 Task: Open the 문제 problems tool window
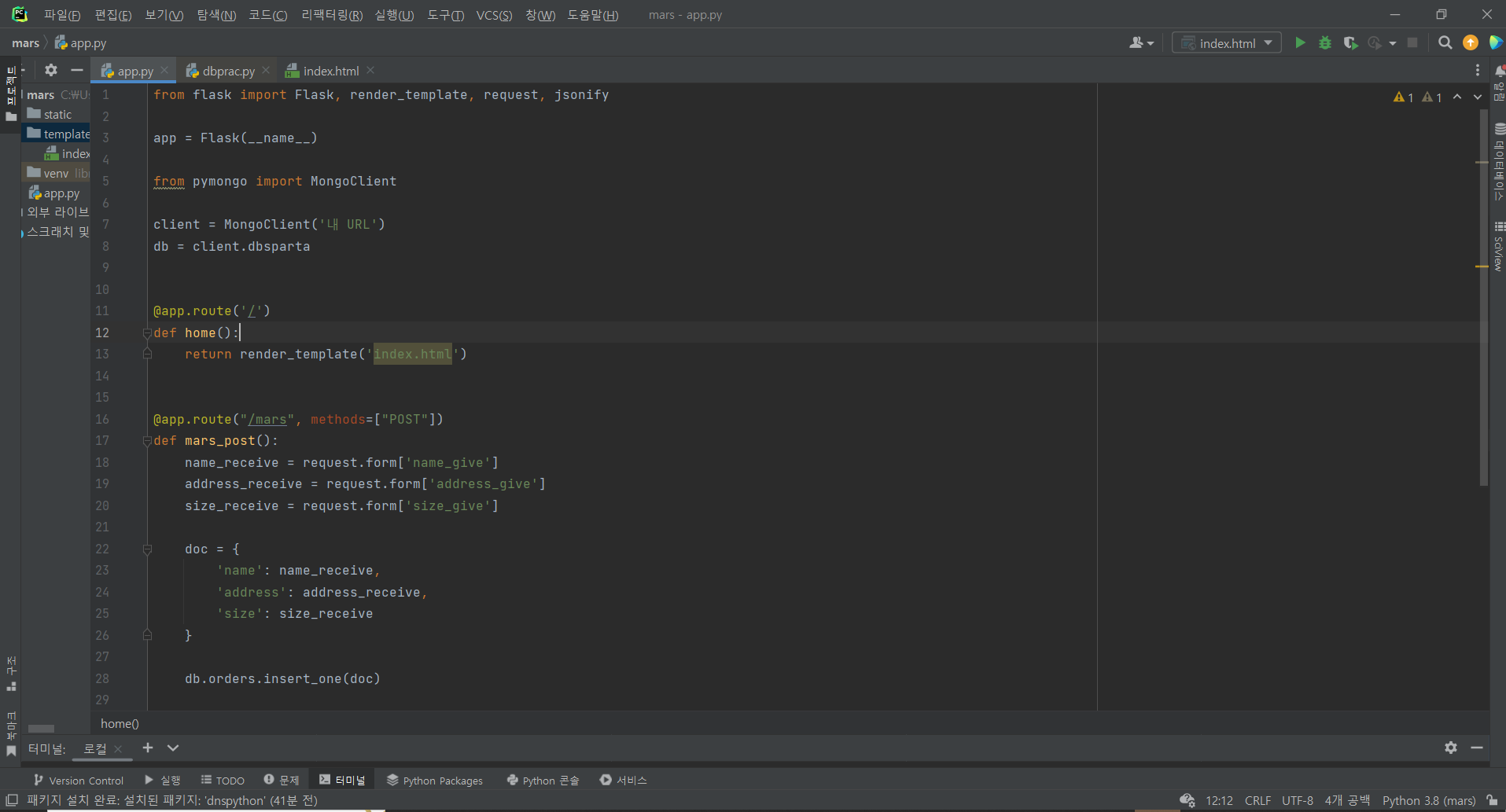[282, 780]
